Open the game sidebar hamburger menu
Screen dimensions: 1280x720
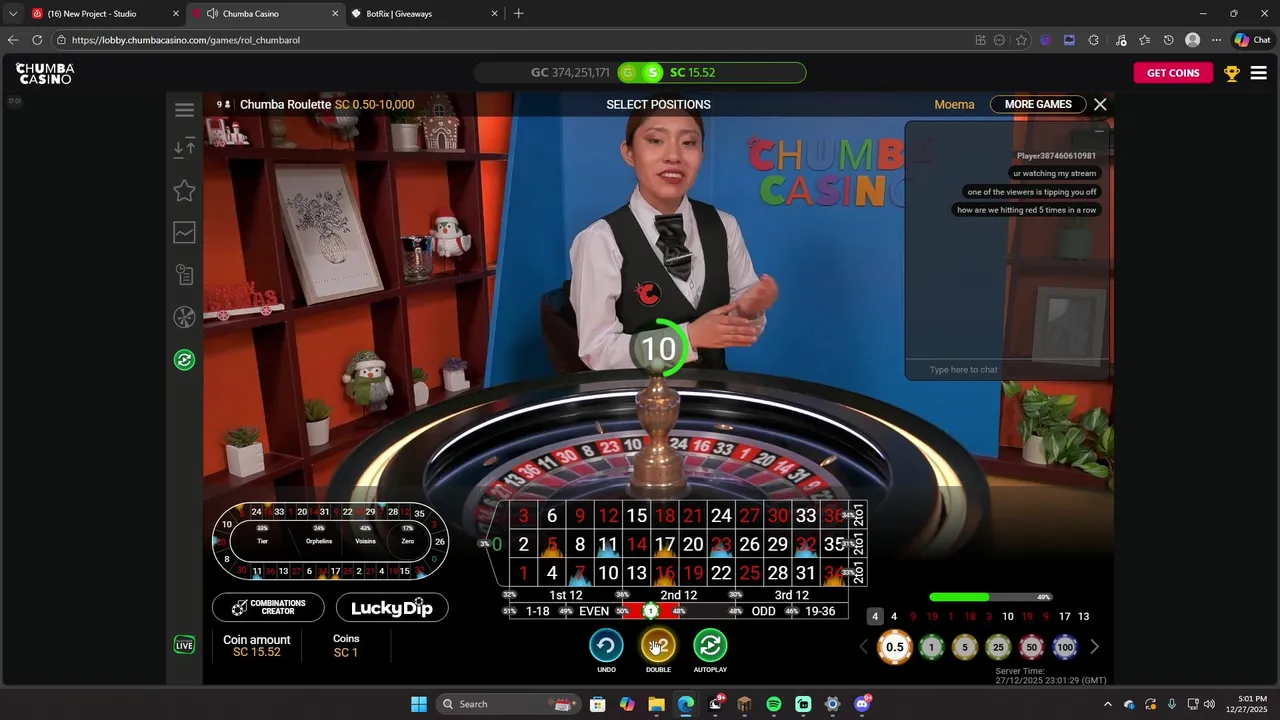pyautogui.click(x=184, y=110)
